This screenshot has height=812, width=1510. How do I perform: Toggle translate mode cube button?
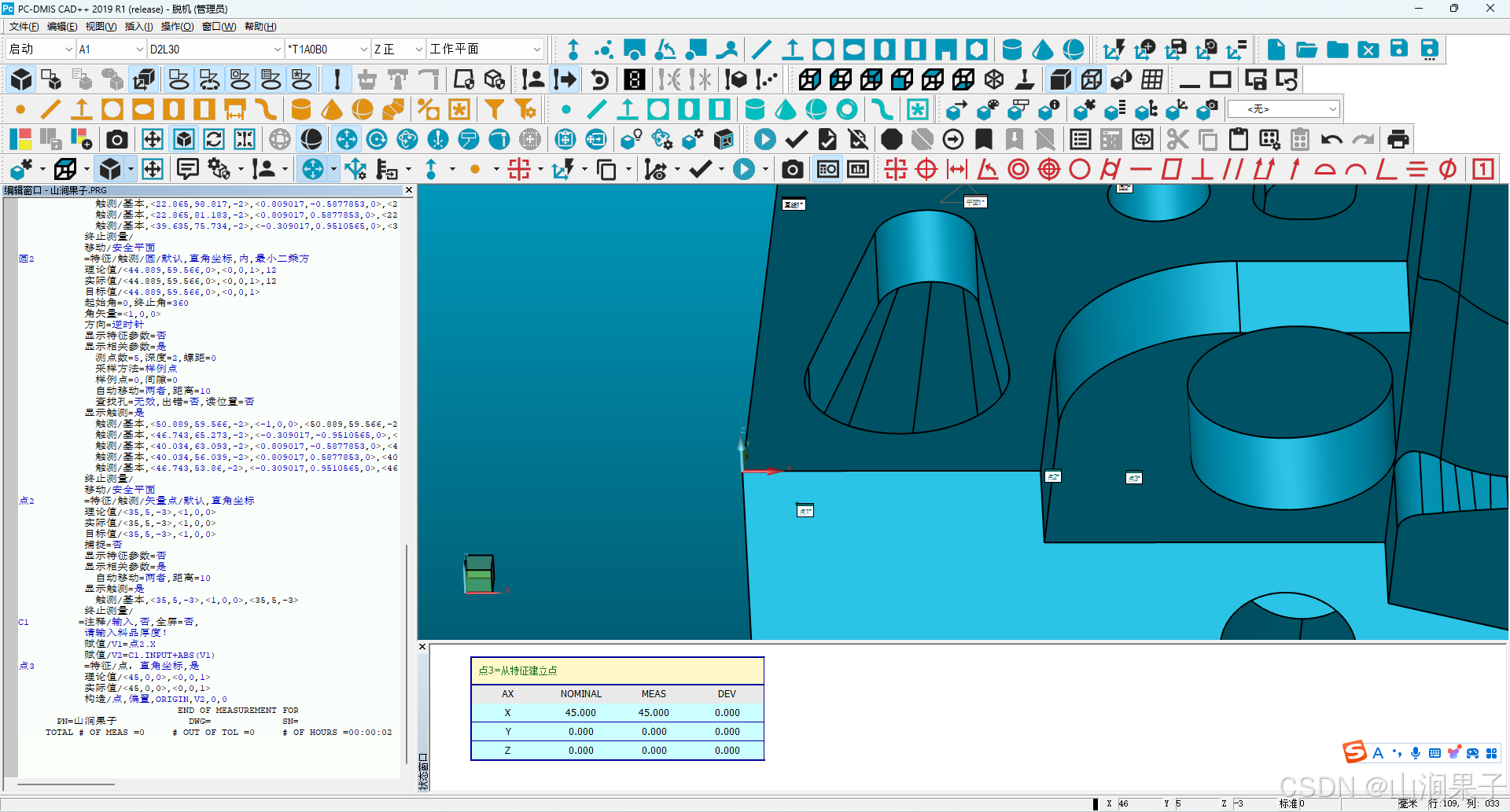tap(144, 79)
